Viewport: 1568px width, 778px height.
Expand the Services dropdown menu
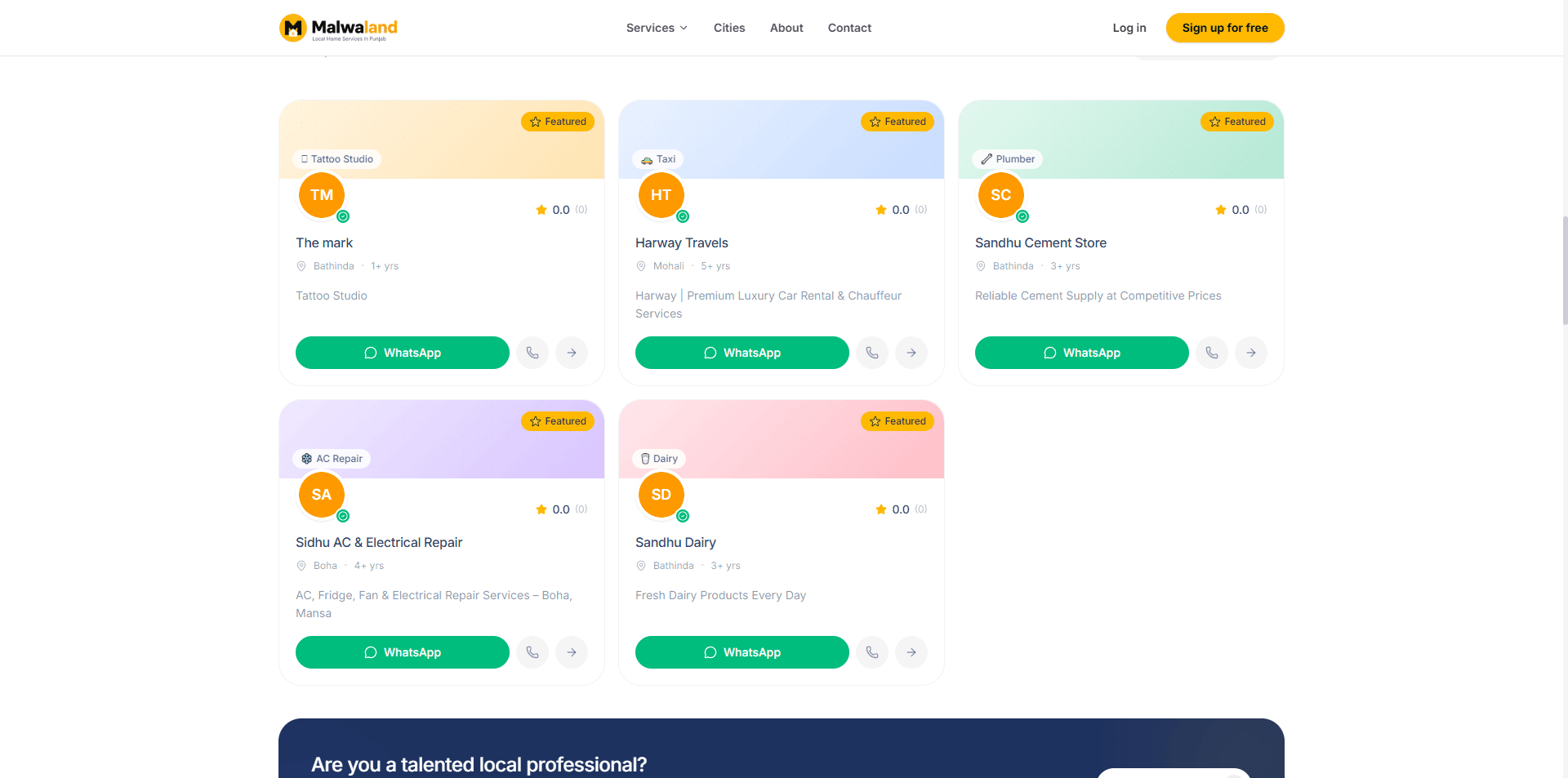click(657, 28)
